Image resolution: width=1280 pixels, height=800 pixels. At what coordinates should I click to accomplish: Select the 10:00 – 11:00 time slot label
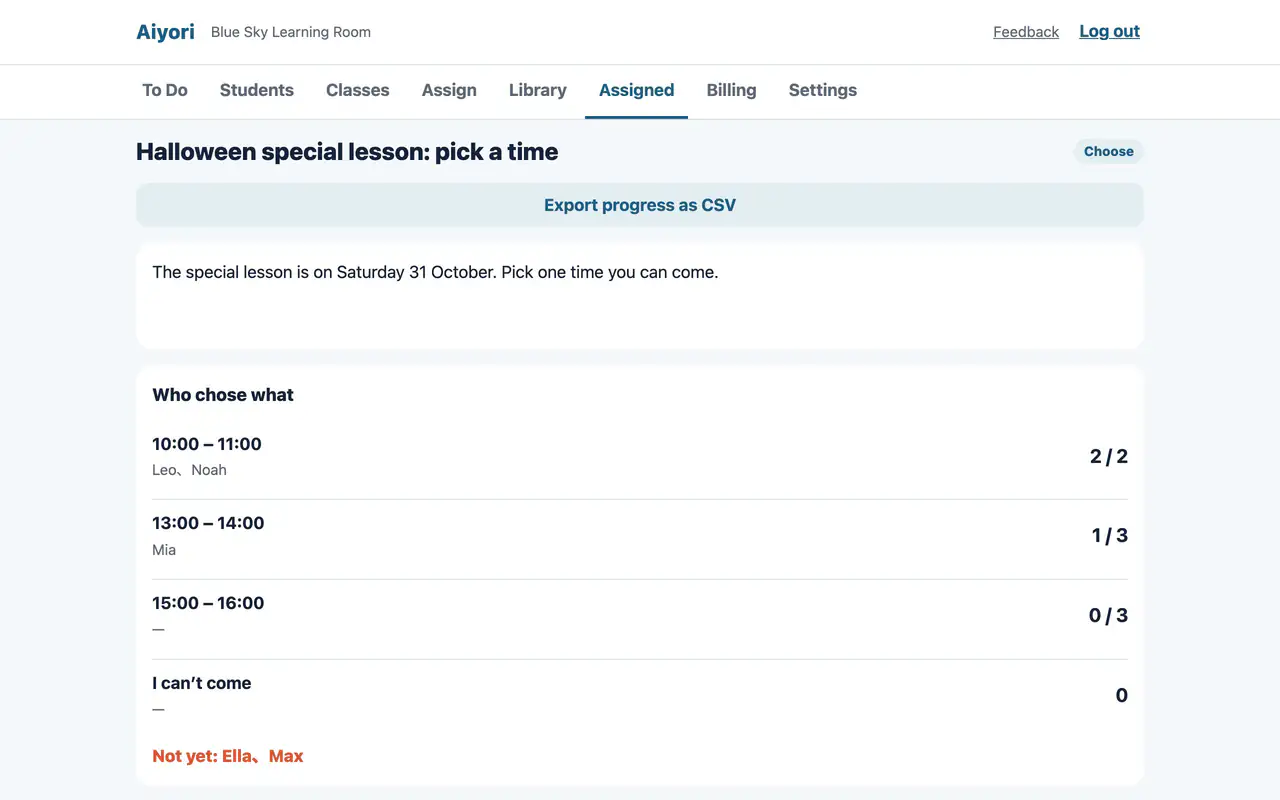click(207, 444)
